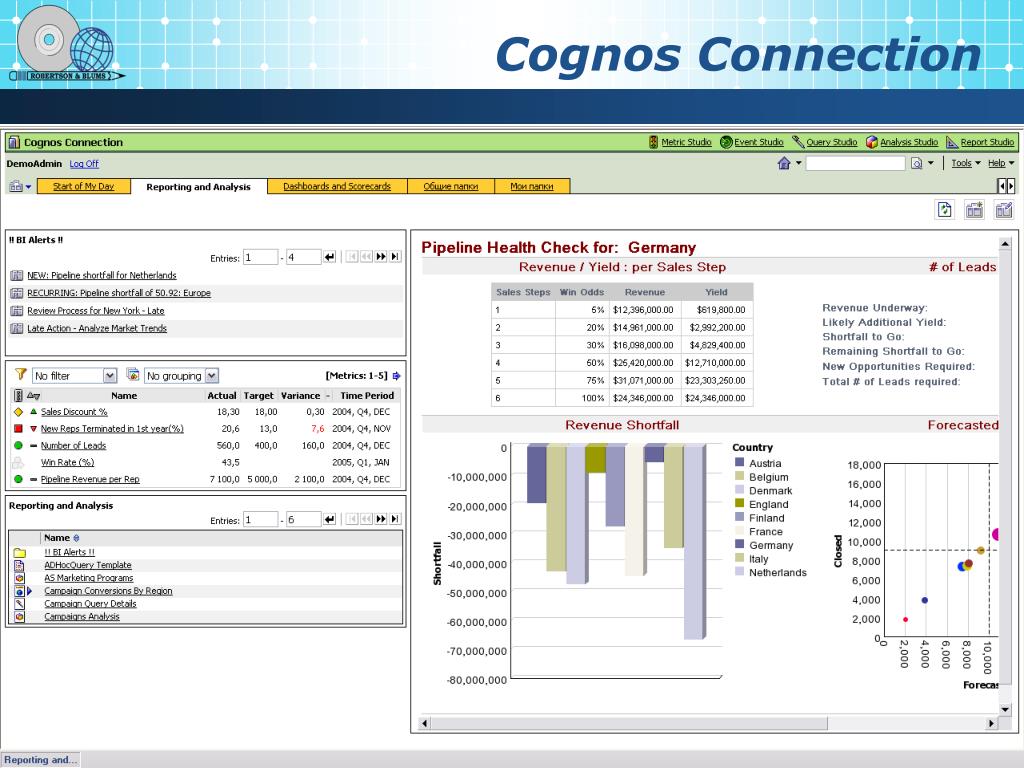Jump to last page in BI Alerts
Image resolution: width=1024 pixels, height=768 pixels.
pos(395,257)
